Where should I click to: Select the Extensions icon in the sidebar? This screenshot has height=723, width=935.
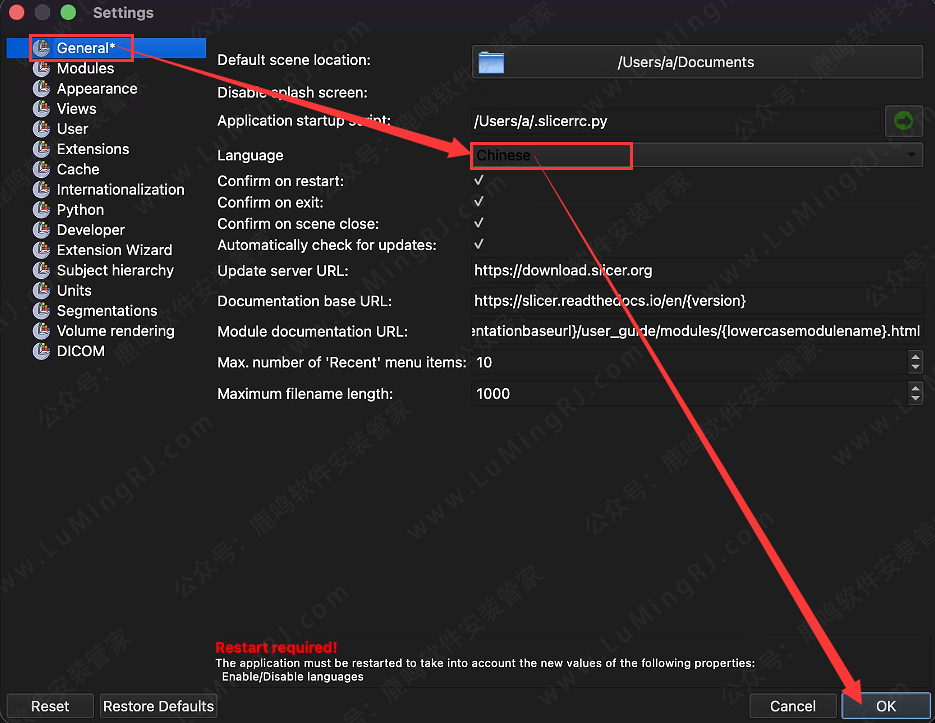click(x=41, y=149)
